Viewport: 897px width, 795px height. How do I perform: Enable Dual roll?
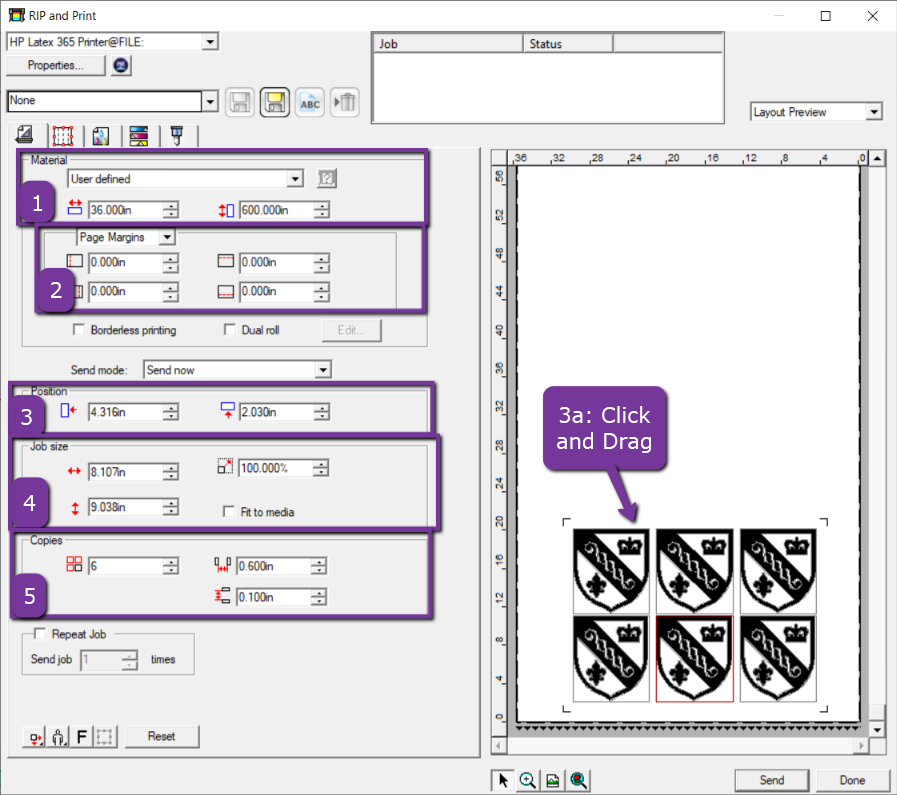pos(230,330)
